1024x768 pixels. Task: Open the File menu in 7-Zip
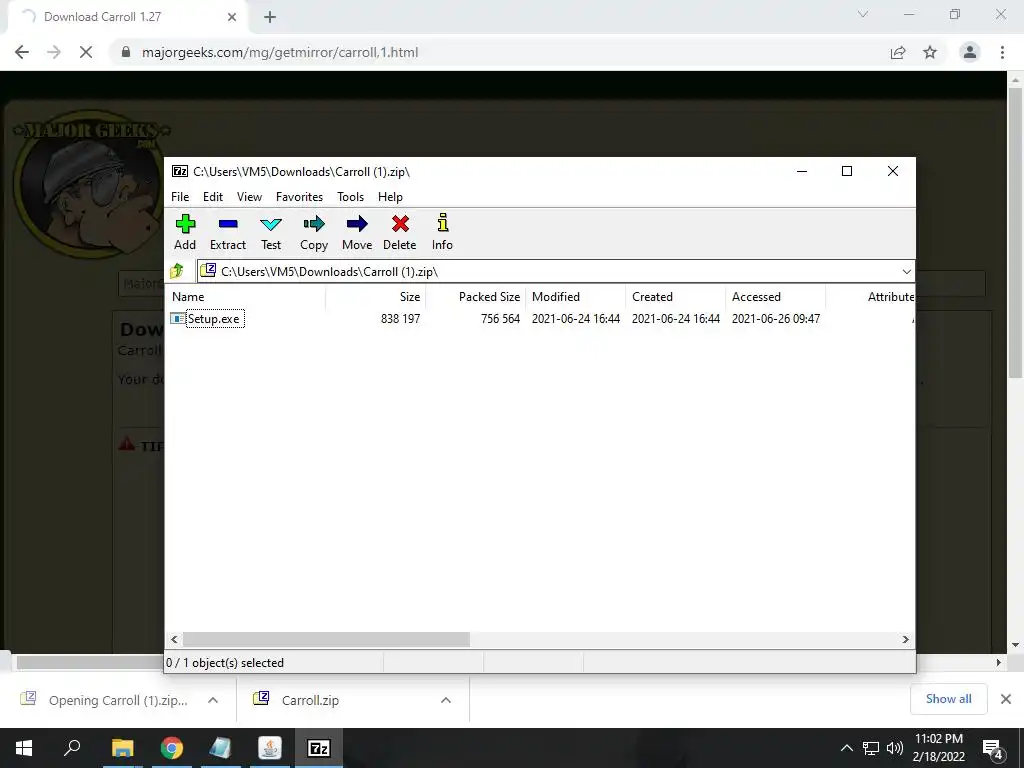click(x=180, y=197)
